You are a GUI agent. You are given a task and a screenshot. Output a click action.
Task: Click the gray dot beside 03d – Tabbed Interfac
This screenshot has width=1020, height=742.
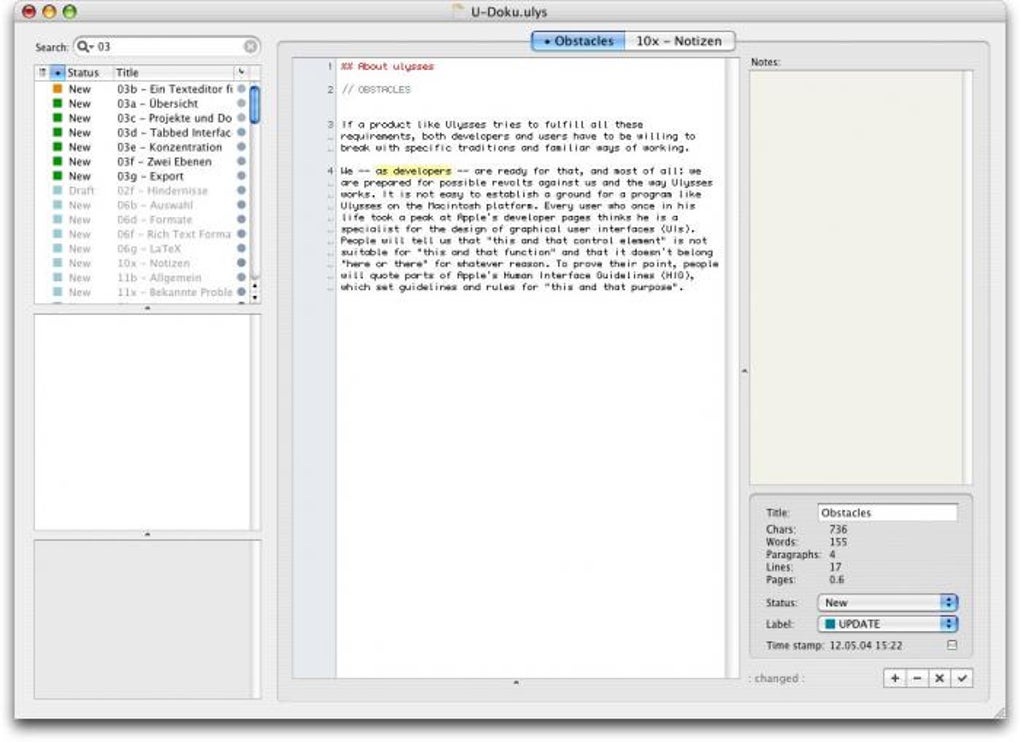point(241,132)
